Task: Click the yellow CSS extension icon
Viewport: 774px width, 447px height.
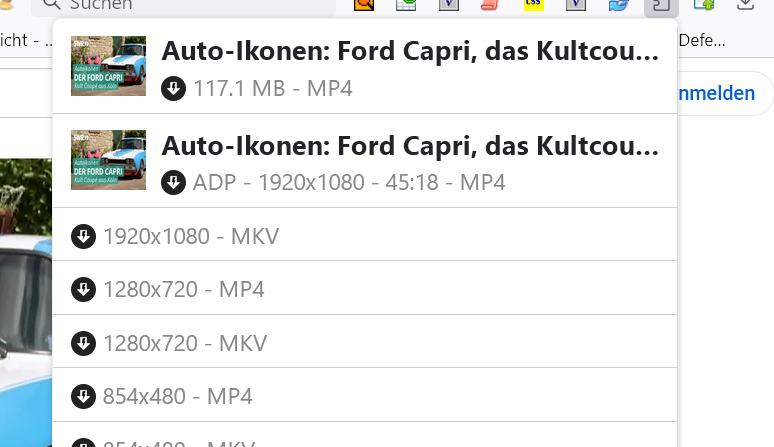Action: click(533, 4)
